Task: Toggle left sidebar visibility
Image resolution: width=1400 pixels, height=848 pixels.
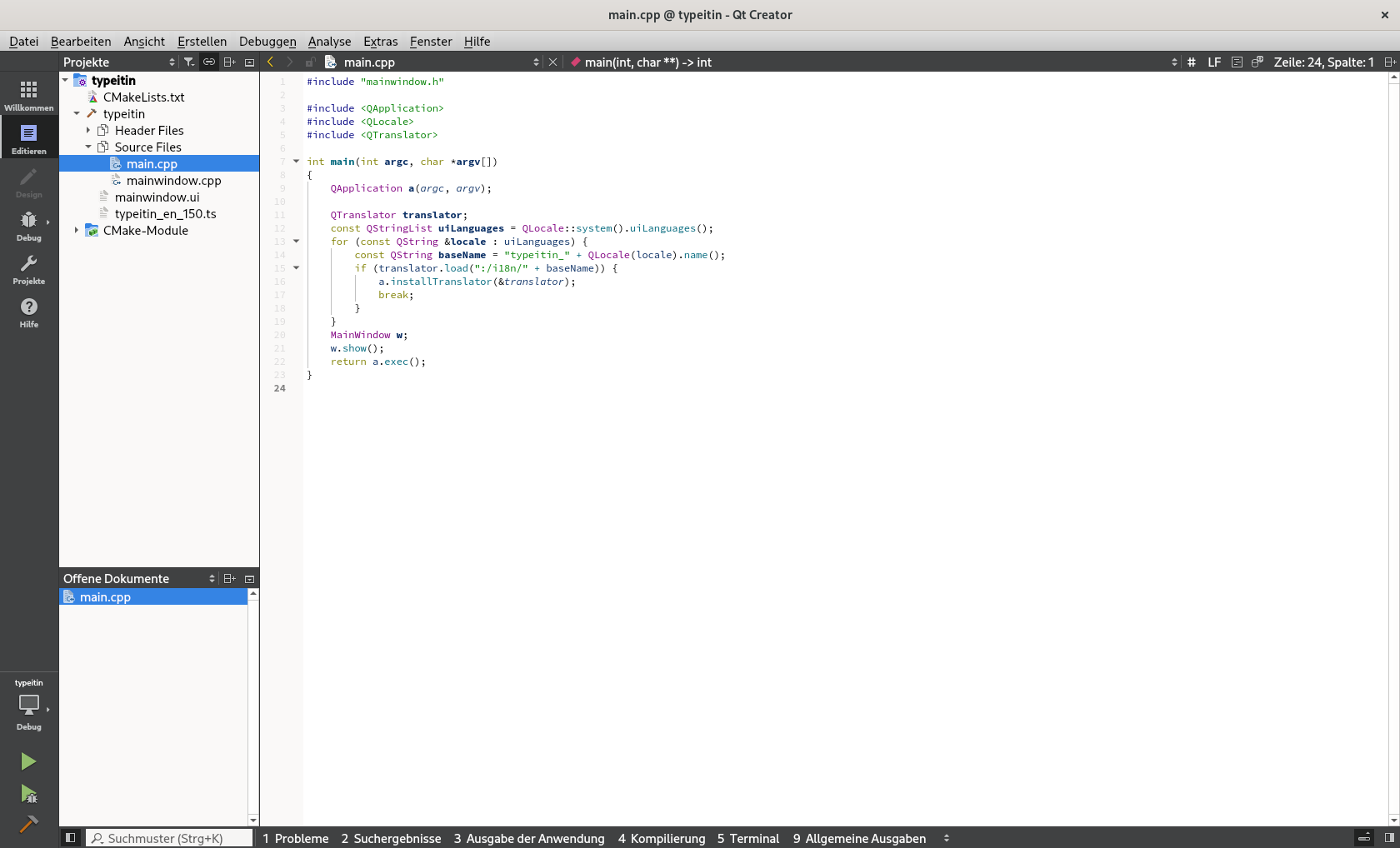Action: [70, 838]
